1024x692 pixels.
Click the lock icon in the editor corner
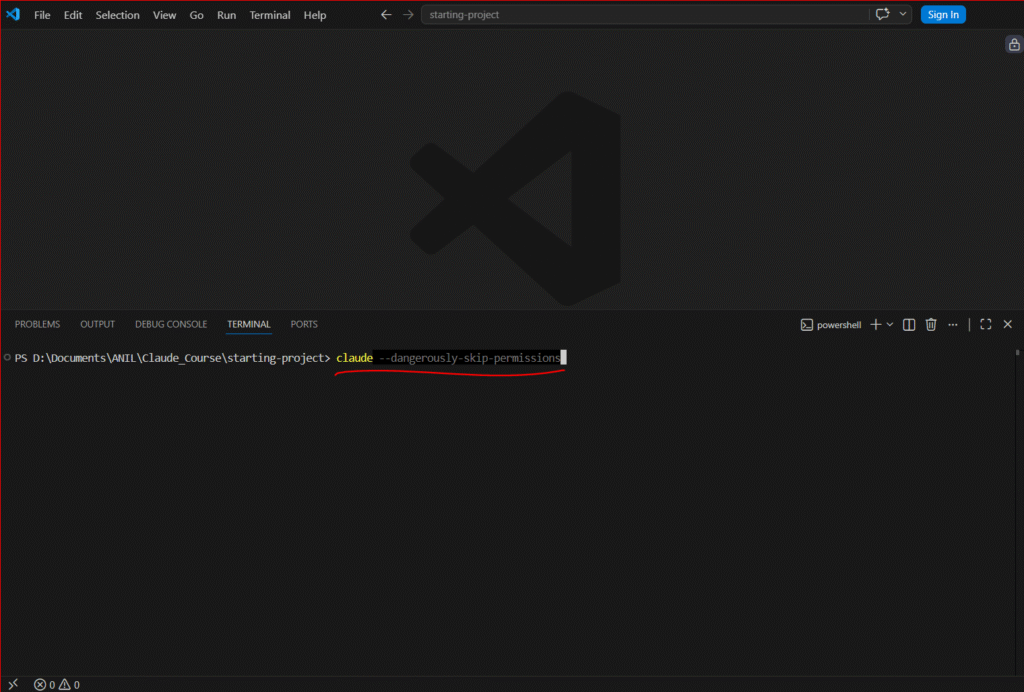click(x=1014, y=44)
